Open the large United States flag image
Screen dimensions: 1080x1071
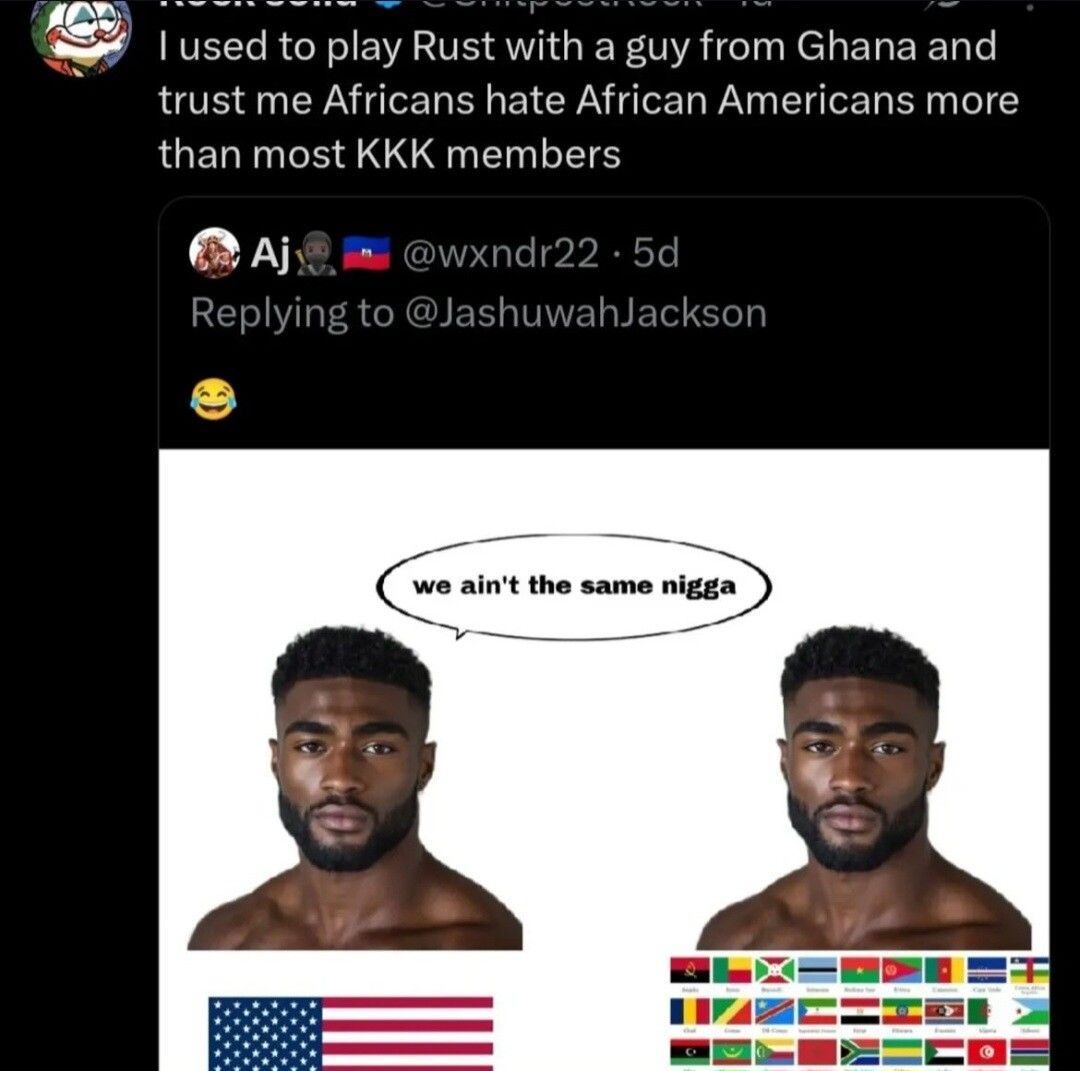(x=350, y=1032)
